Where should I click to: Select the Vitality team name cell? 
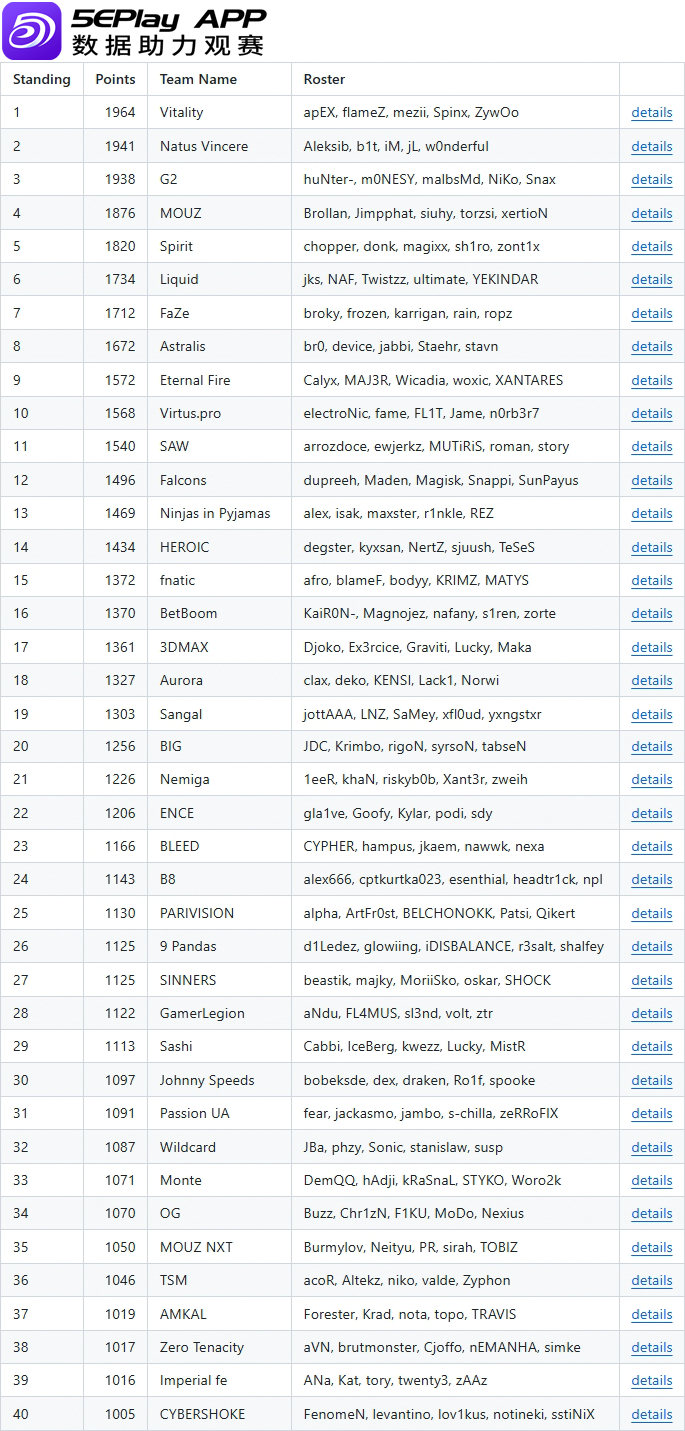[182, 113]
